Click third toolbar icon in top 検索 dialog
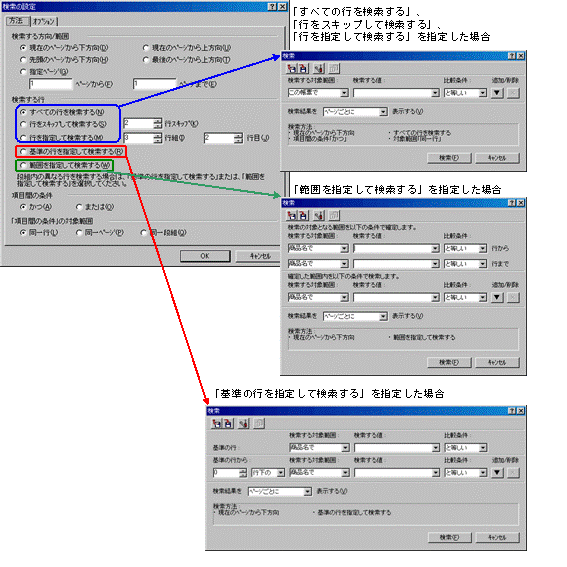This screenshot has height=567, width=567. [x=319, y=68]
